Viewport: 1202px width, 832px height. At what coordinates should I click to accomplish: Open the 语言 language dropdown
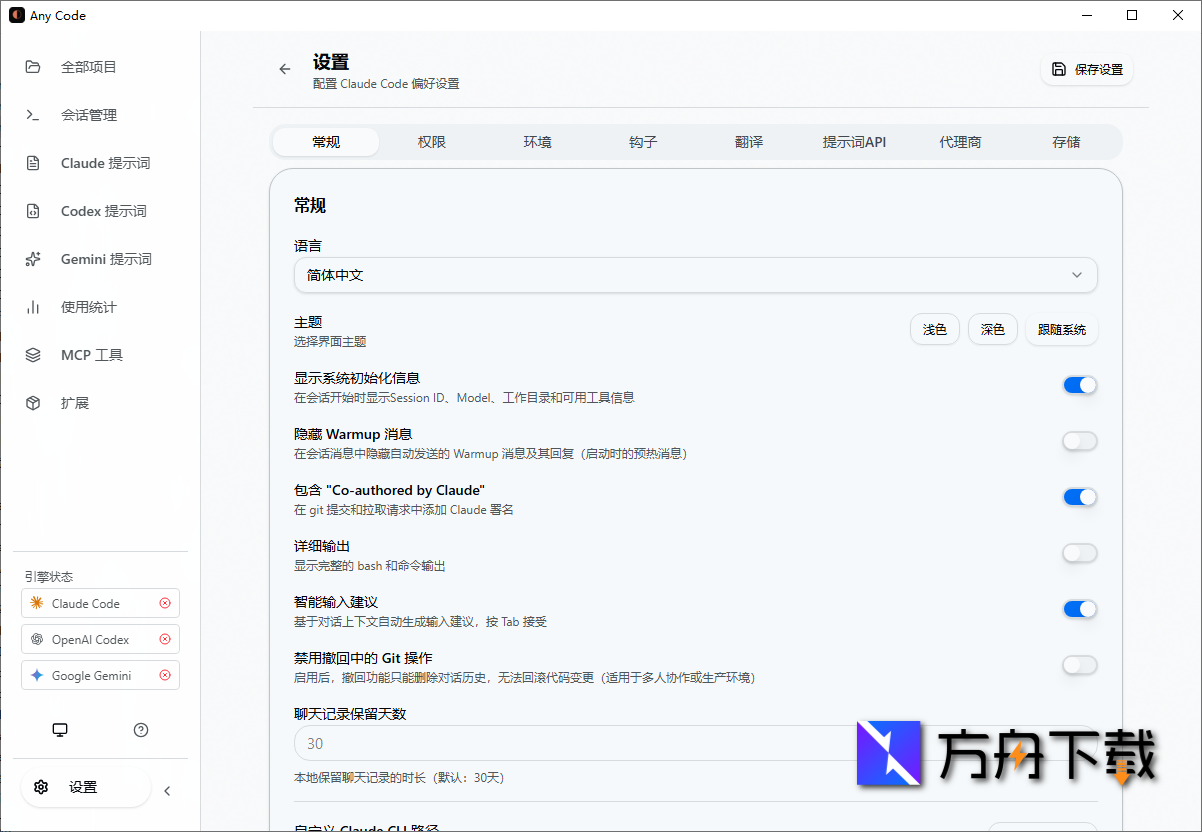pos(696,275)
